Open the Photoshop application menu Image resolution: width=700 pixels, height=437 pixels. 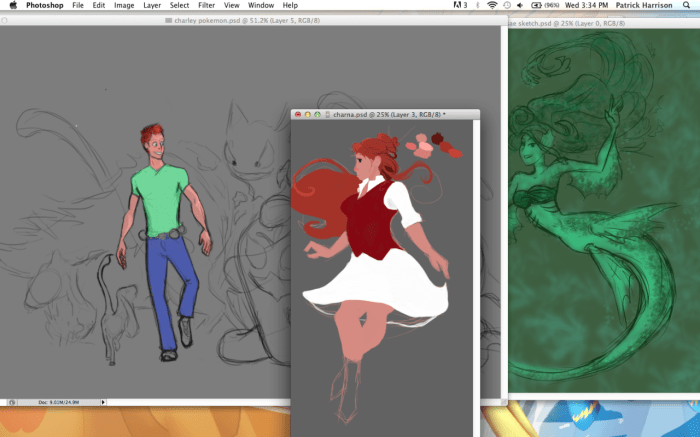click(44, 6)
